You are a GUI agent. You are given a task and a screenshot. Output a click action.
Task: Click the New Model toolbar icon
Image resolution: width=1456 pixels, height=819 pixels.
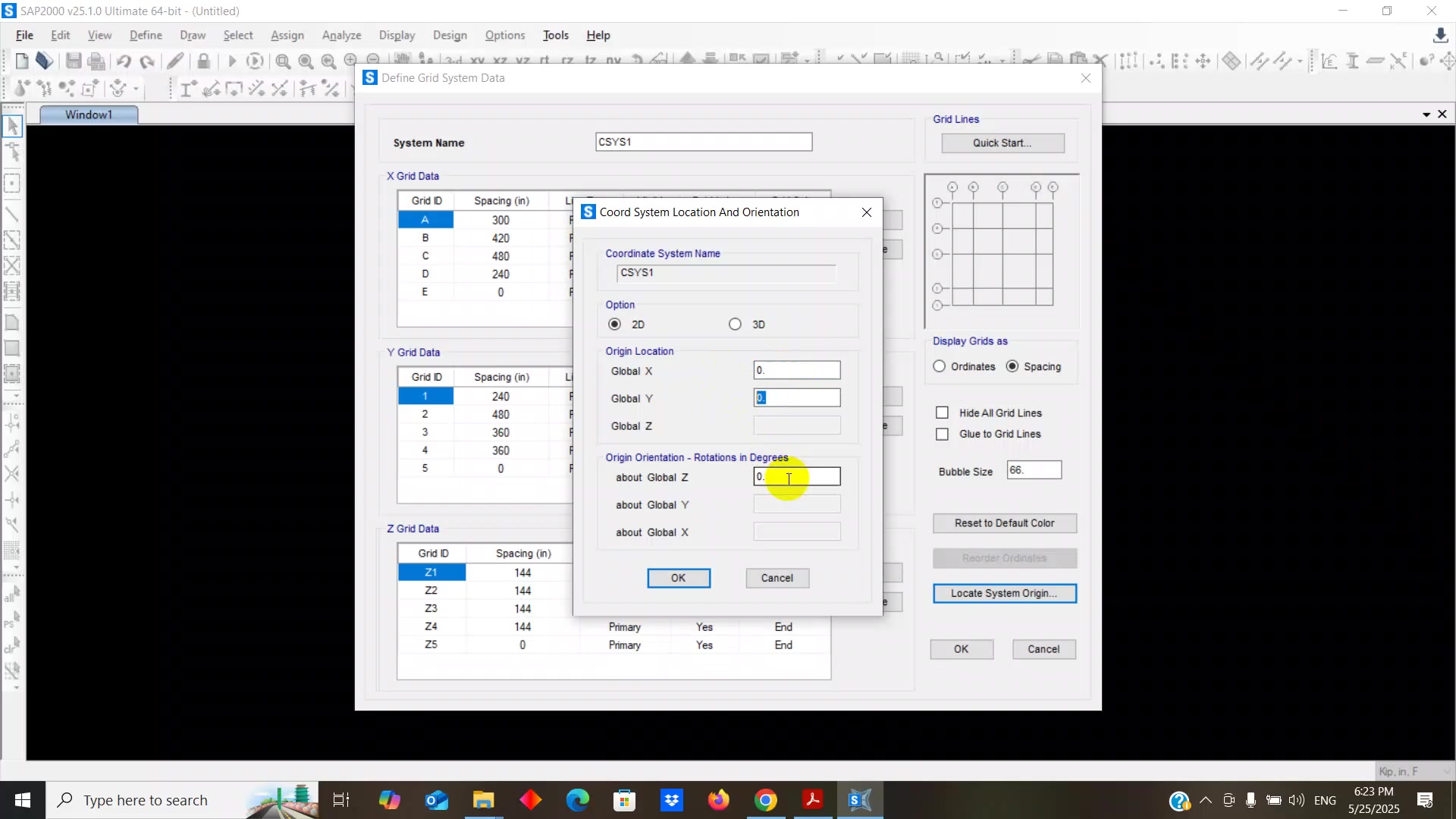pos(22,61)
